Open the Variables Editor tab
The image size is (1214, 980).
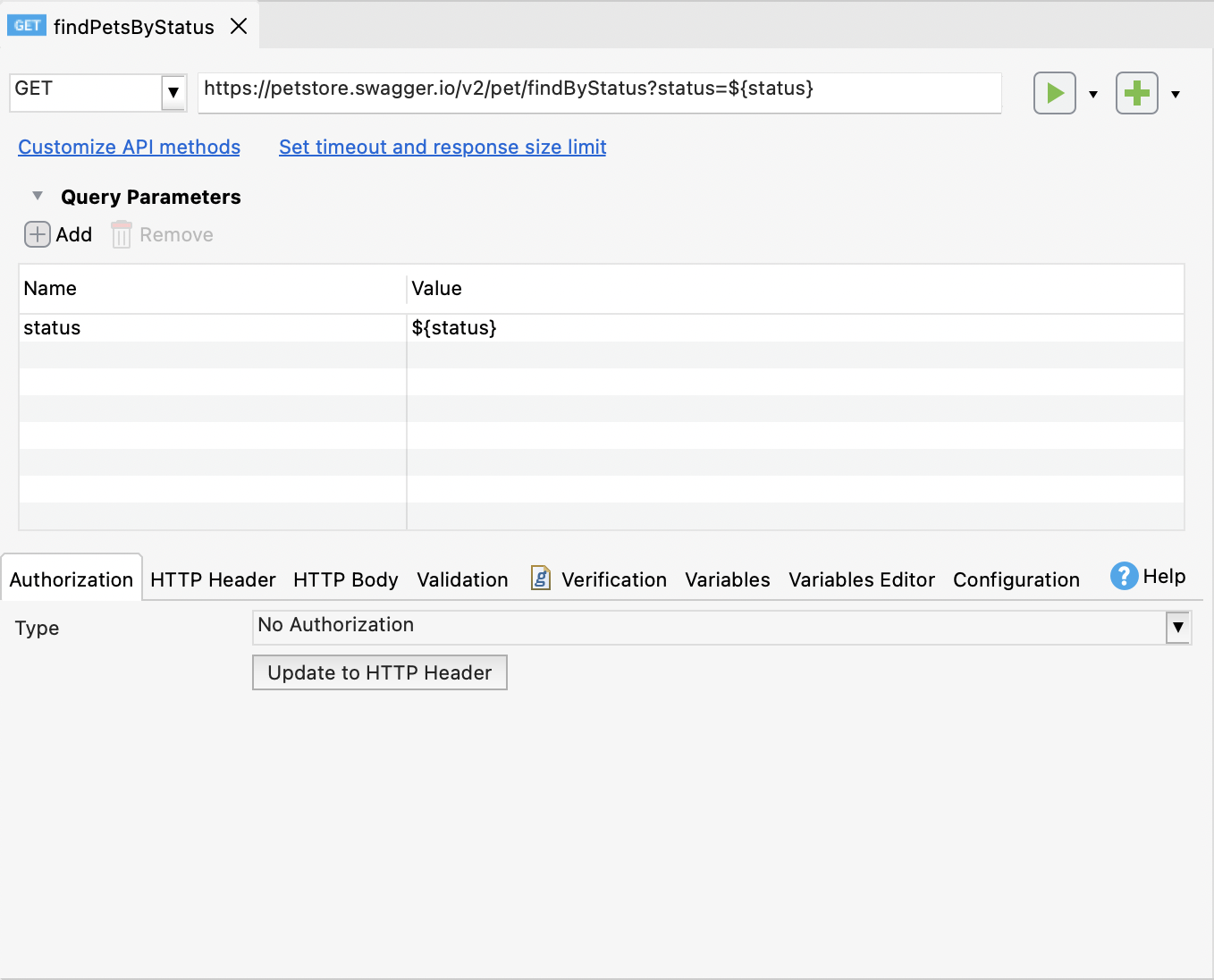861,579
